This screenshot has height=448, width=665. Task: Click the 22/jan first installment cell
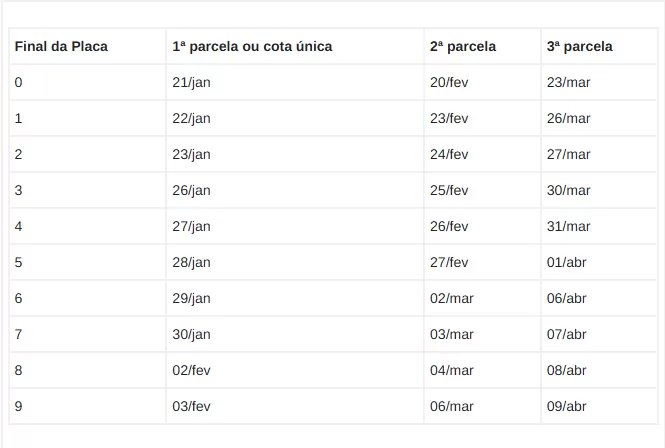[191, 118]
